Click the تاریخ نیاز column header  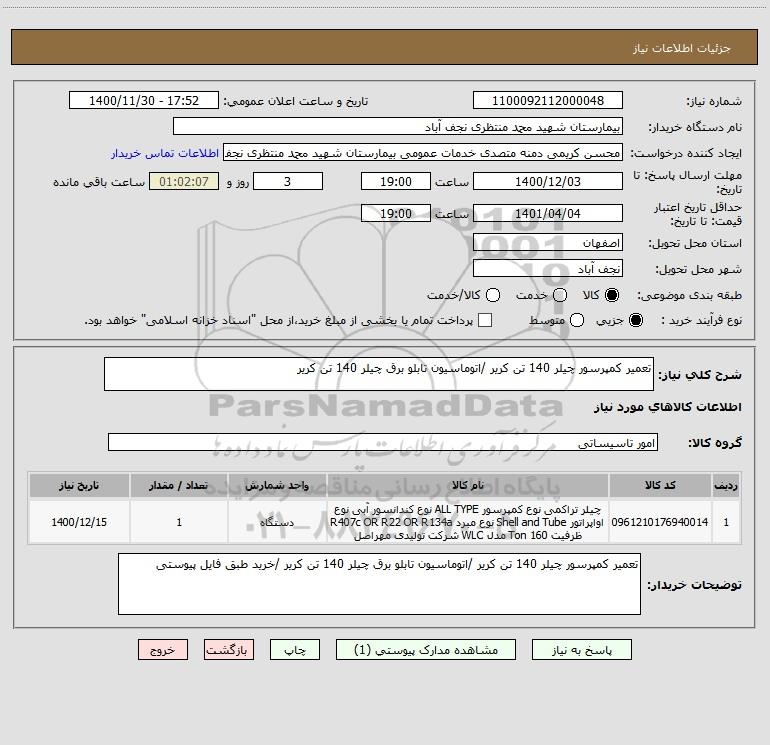[79, 486]
